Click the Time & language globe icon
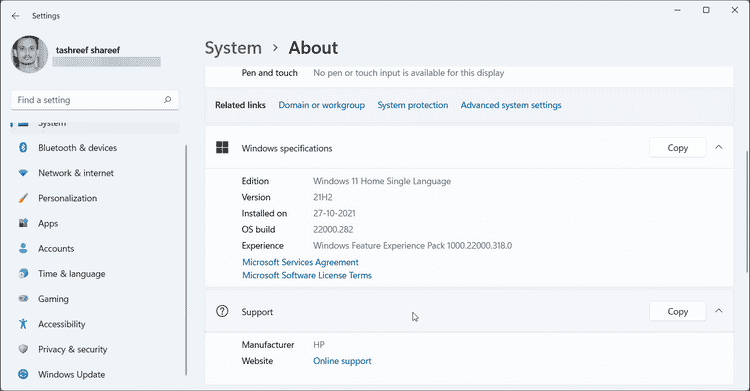 pos(23,274)
